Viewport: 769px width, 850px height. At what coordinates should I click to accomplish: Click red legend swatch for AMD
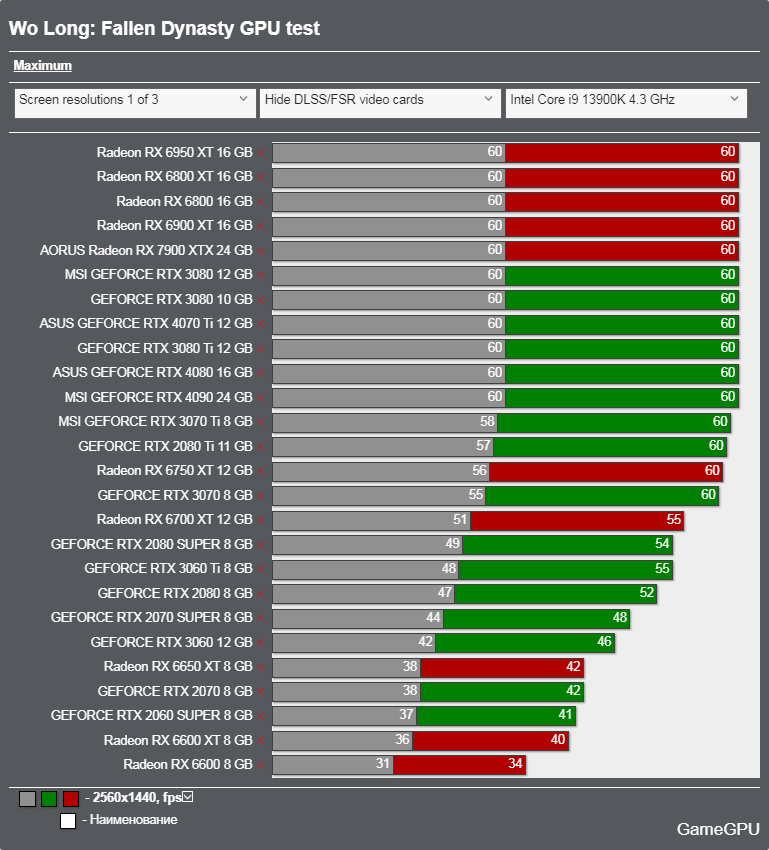pos(71,799)
